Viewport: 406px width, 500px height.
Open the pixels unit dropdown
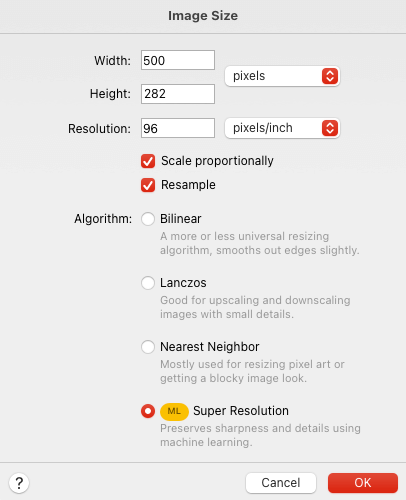[x=282, y=76]
